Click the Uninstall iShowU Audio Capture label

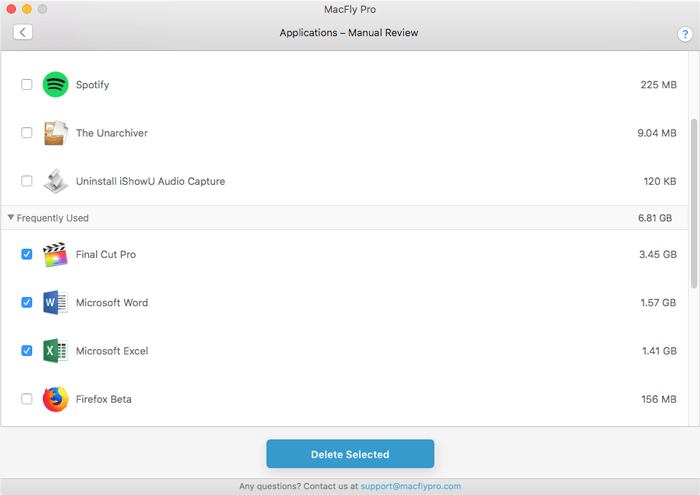click(x=150, y=181)
